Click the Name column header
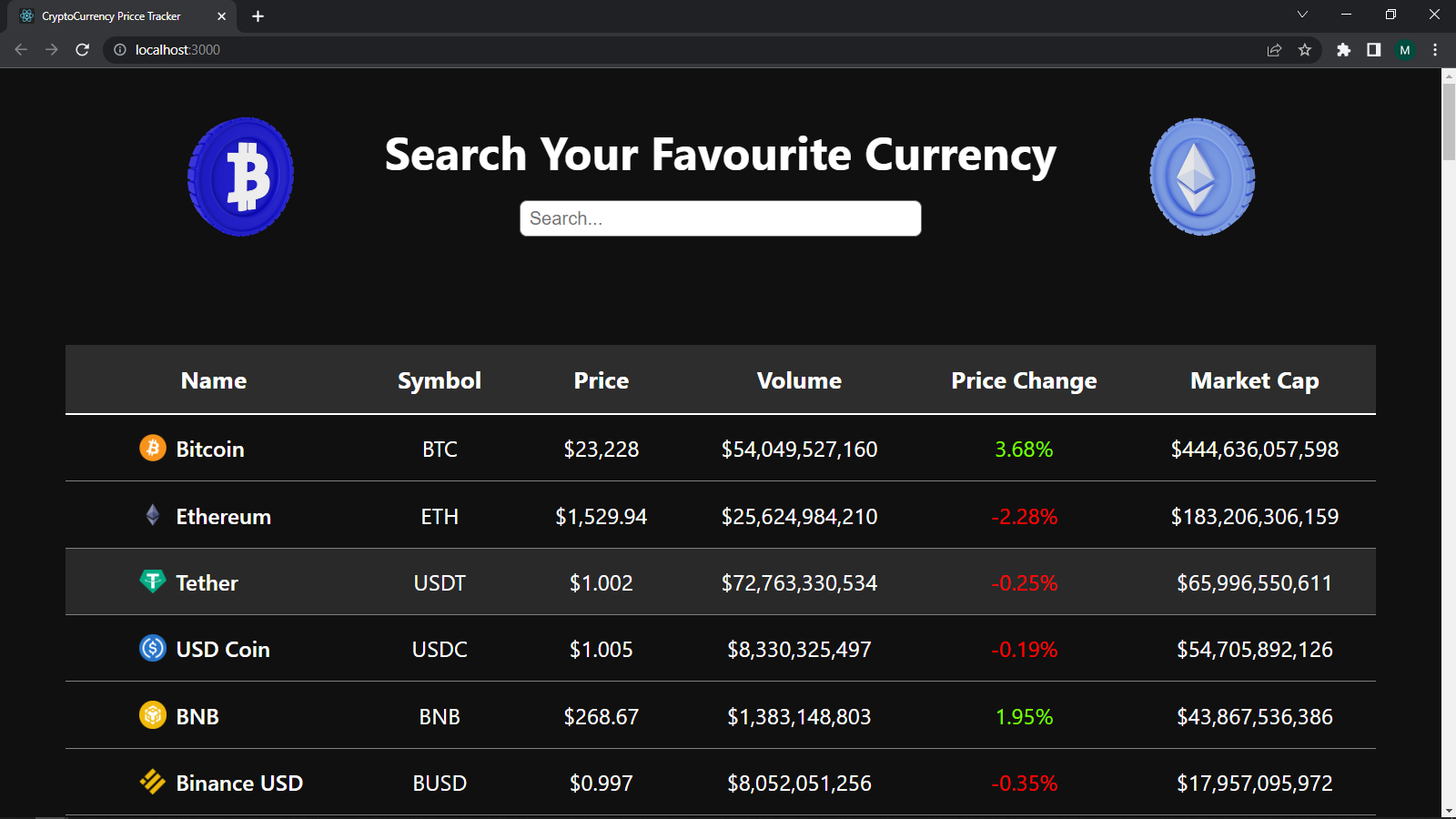Image resolution: width=1456 pixels, height=819 pixels. (214, 380)
